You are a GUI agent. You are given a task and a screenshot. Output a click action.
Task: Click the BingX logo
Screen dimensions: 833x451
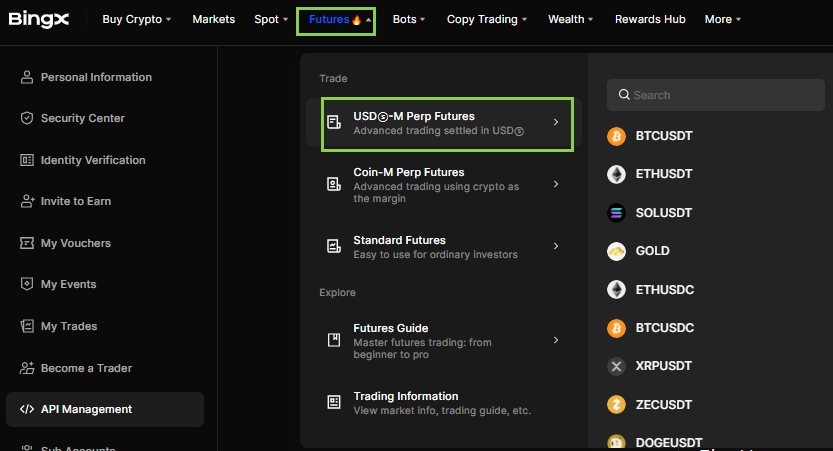tap(40, 19)
